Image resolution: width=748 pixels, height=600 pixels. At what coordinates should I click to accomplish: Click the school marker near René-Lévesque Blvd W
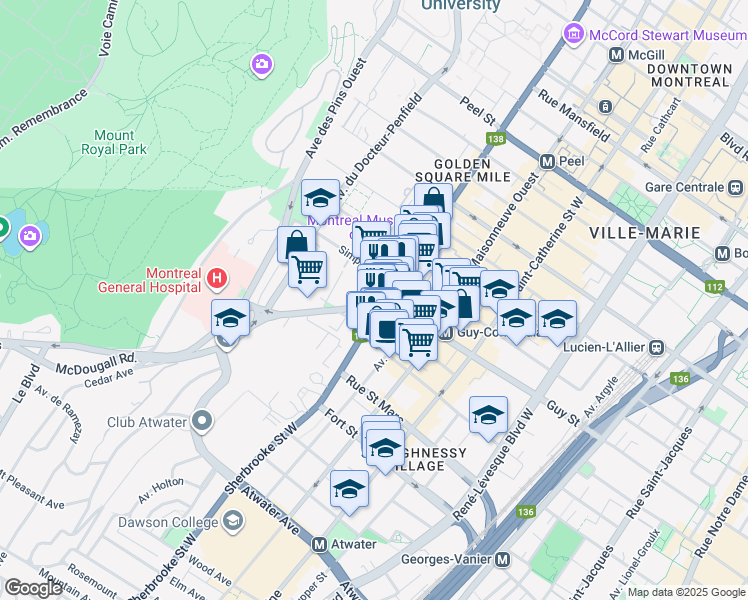click(x=488, y=418)
